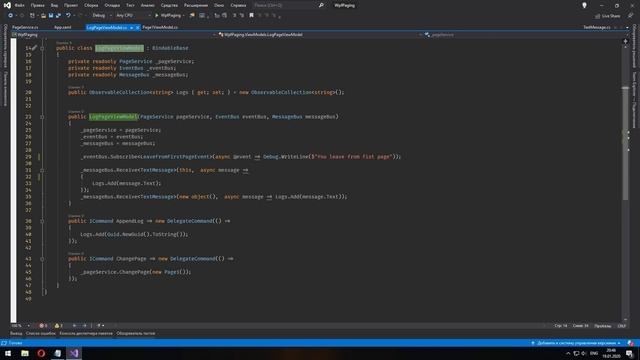Viewport: 640px width, 360px height.
Task: Click the Open File folder icon
Action: point(43,16)
